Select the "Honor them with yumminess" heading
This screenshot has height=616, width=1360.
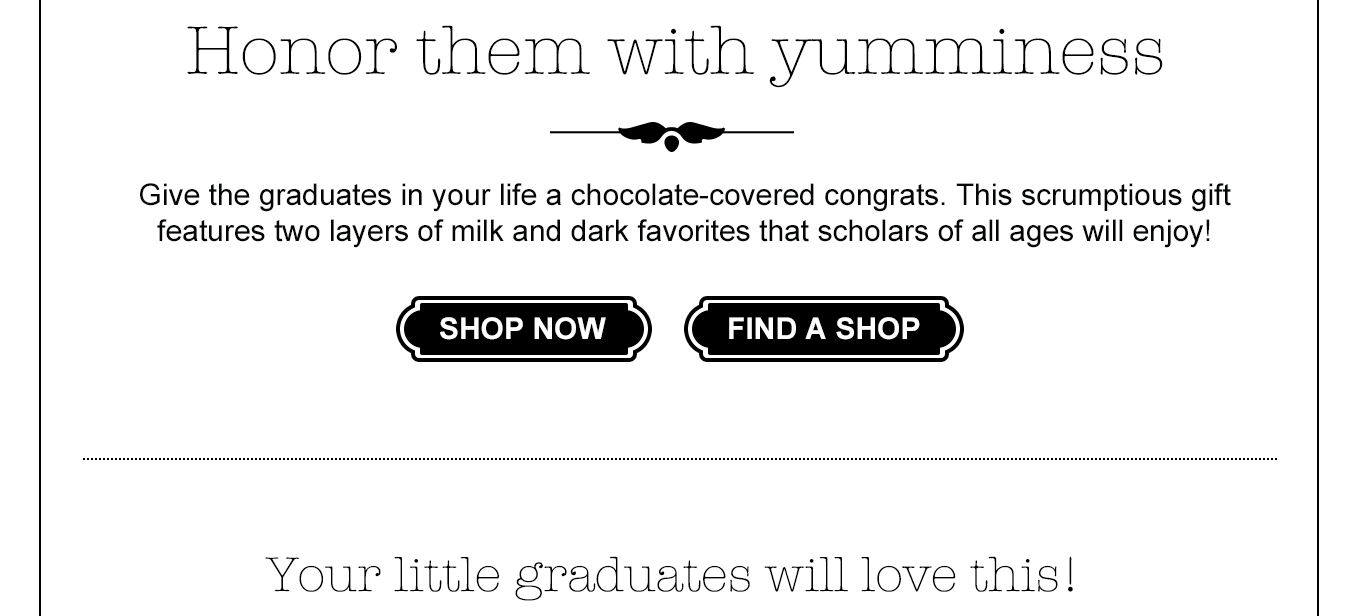(675, 52)
